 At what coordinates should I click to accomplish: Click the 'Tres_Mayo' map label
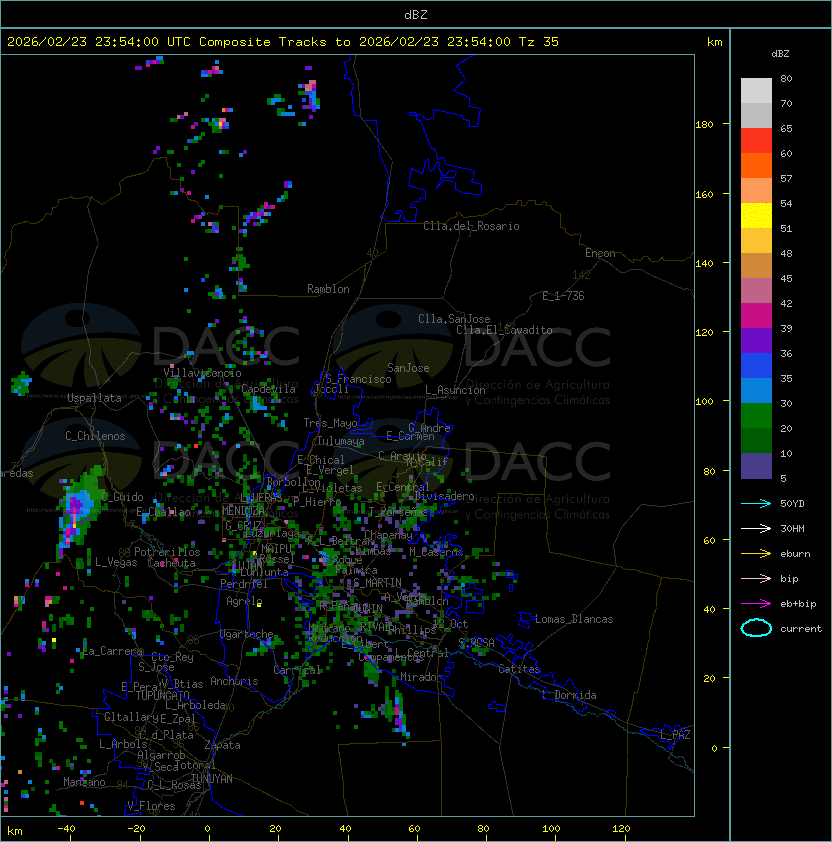pos(330,423)
